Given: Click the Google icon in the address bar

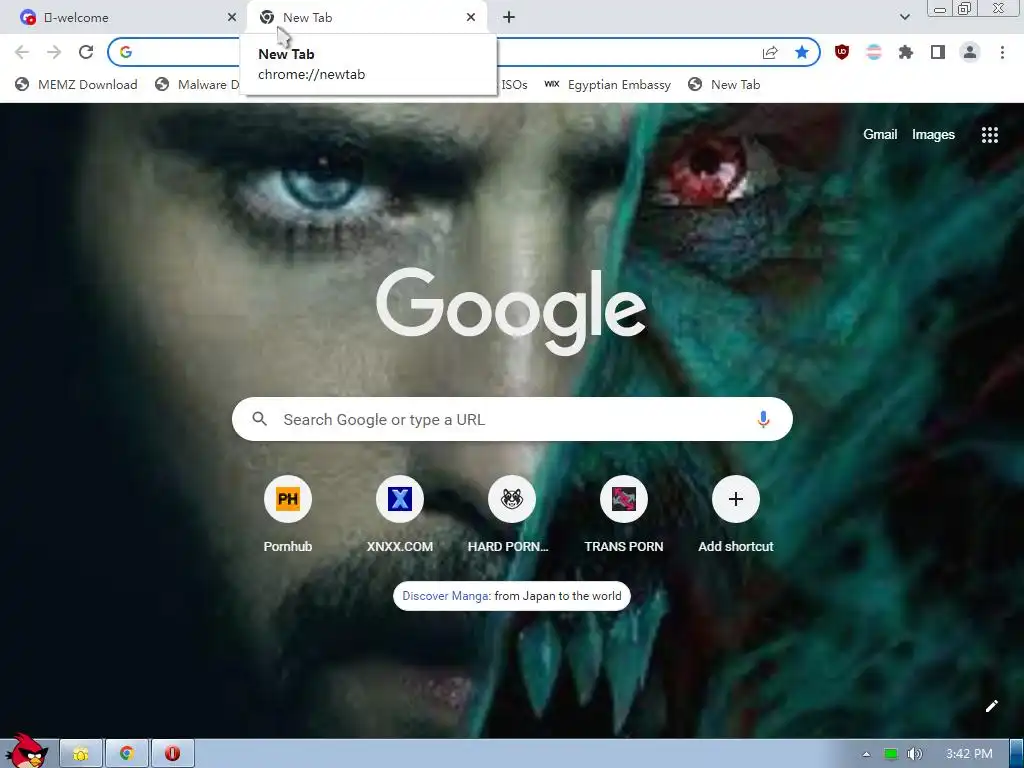Looking at the screenshot, I should click(x=126, y=52).
